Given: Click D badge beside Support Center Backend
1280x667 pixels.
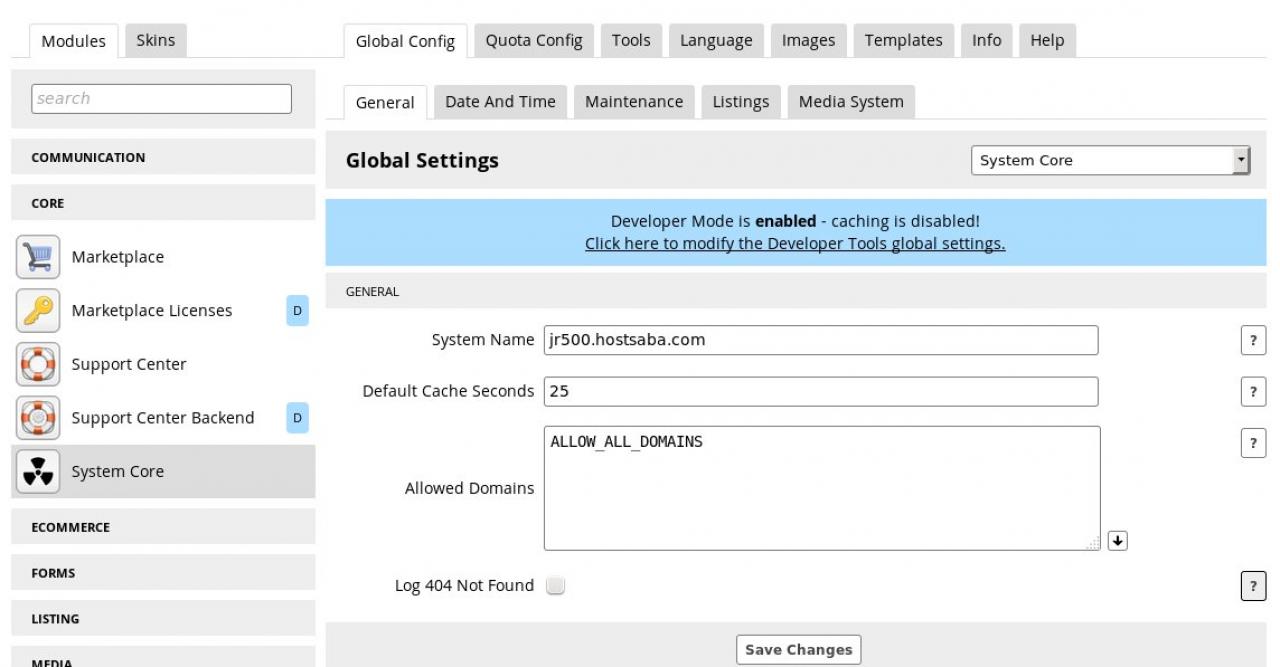Looking at the screenshot, I should (297, 418).
